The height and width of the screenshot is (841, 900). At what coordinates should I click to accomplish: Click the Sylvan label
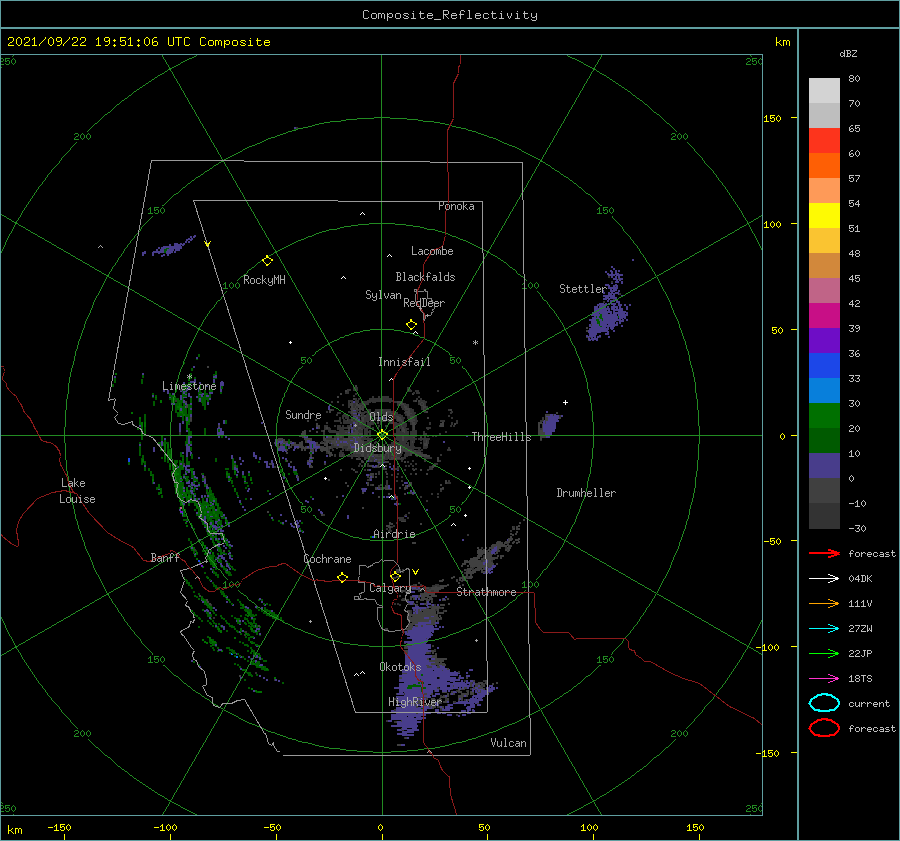coord(383,294)
